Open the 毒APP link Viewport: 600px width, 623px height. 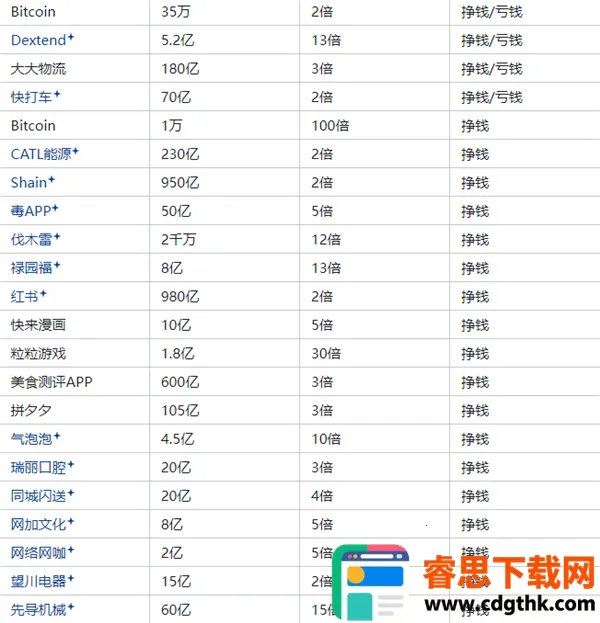click(x=35, y=211)
